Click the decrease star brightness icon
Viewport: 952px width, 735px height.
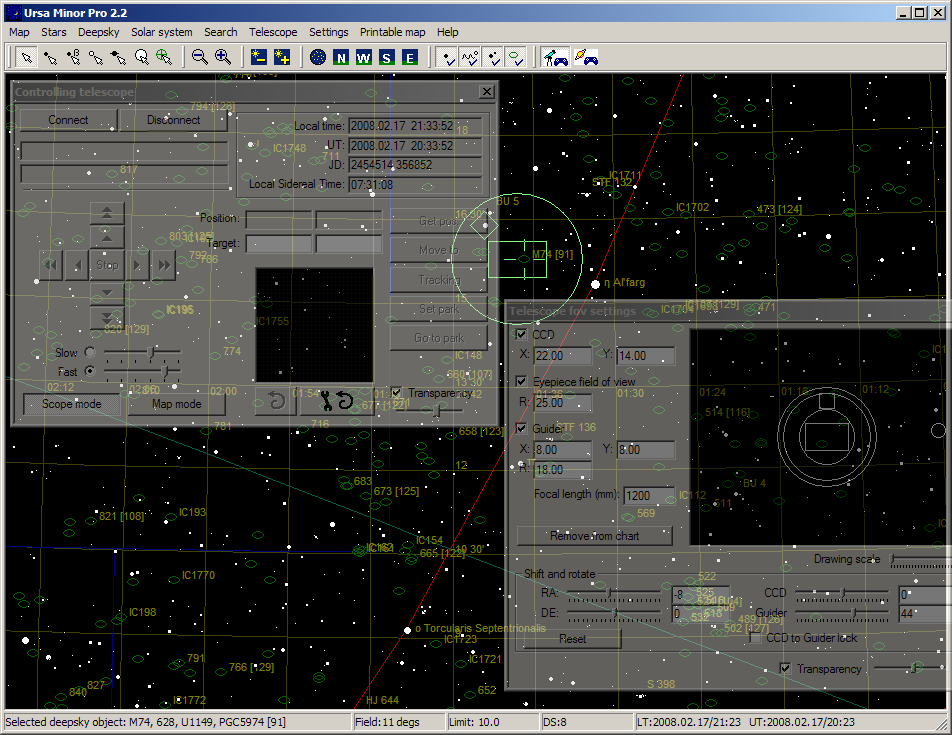tap(259, 57)
